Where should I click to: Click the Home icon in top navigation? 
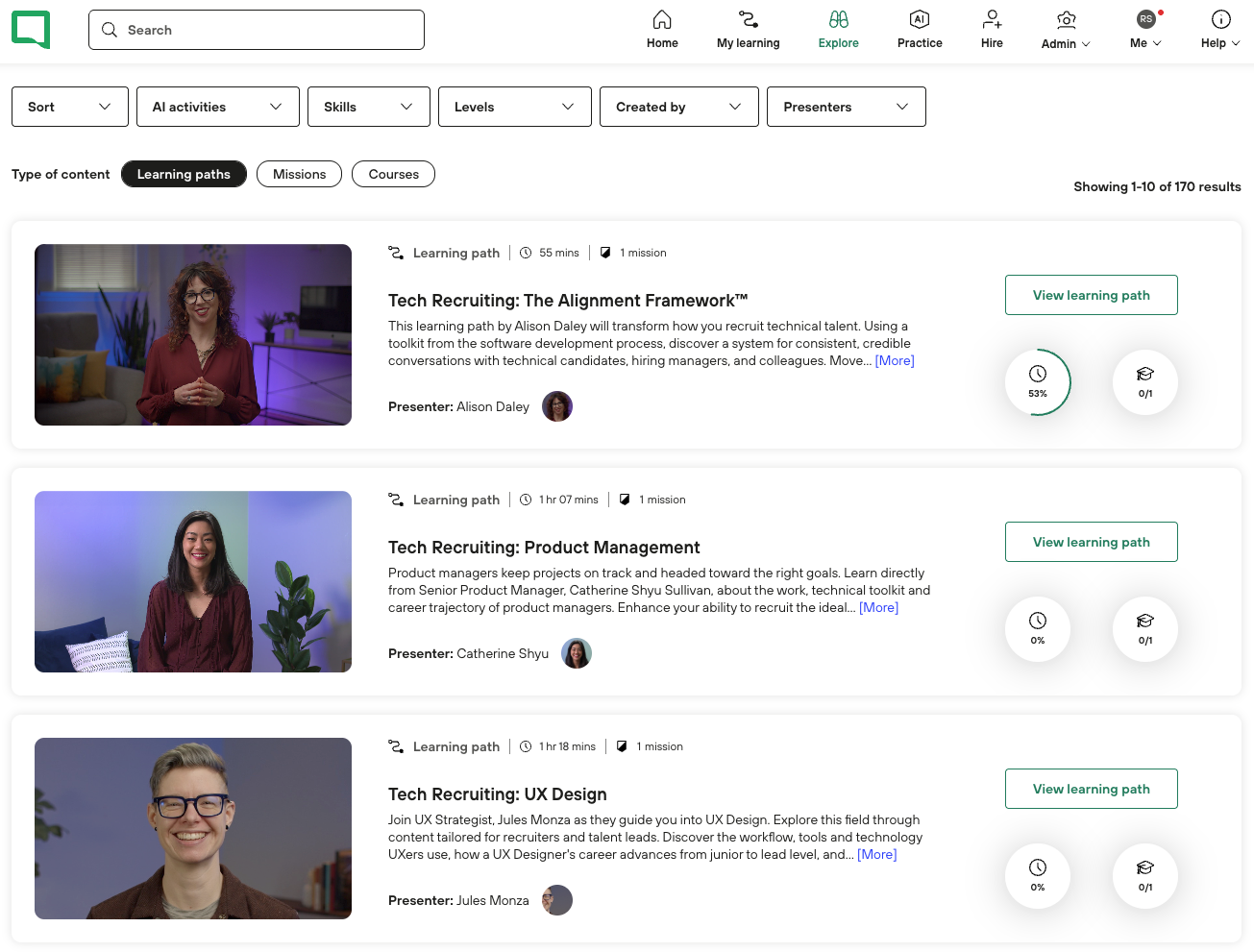[x=662, y=20]
